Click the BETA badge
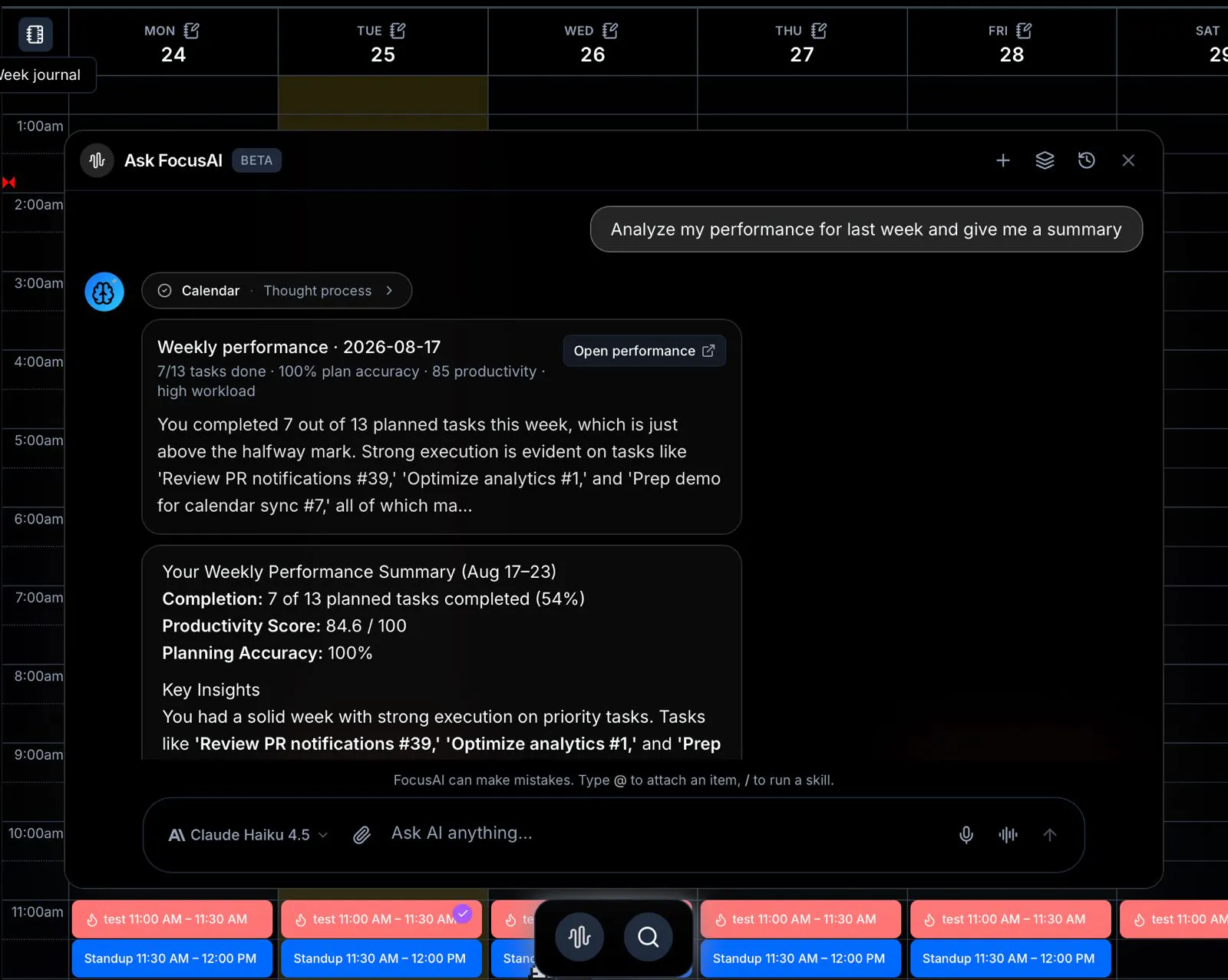1228x980 pixels. 256,160
